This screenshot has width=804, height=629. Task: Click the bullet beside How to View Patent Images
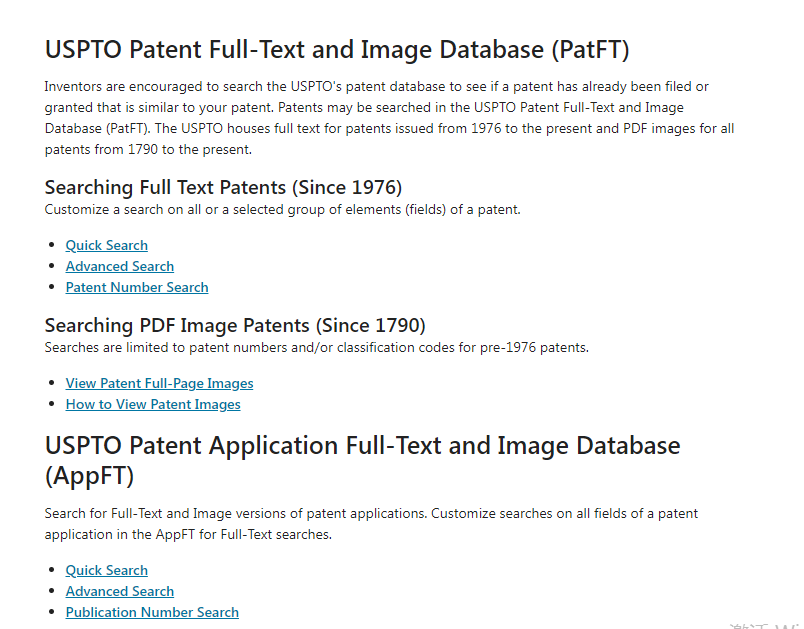pos(52,405)
